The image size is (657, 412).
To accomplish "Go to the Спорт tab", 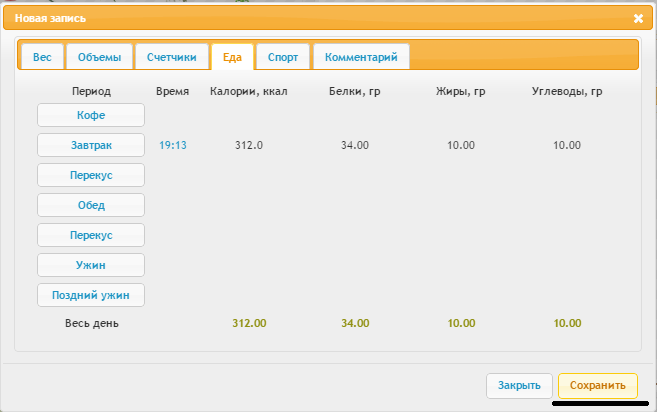I will [283, 57].
